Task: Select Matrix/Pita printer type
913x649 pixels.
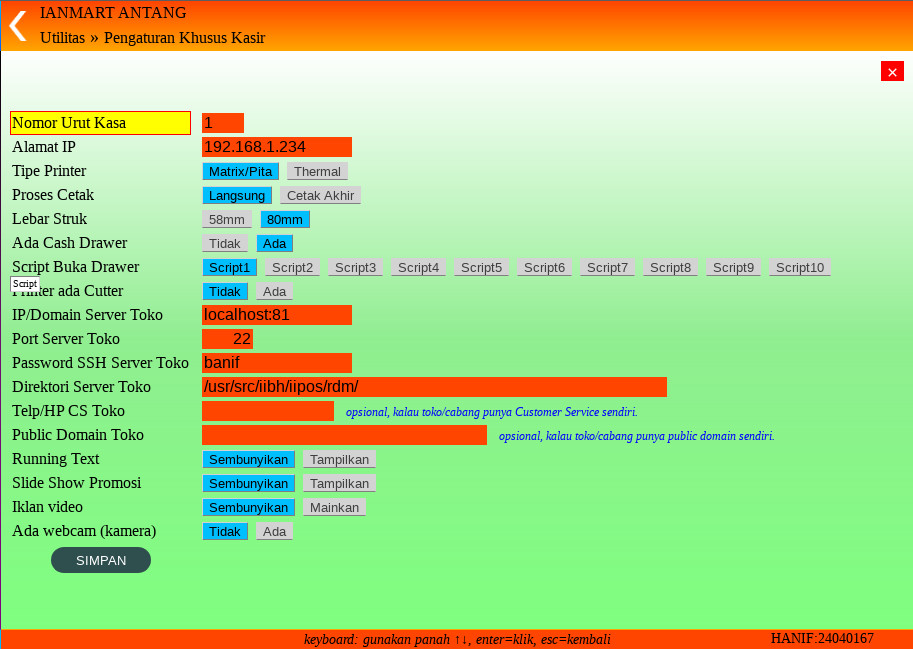Action: [x=240, y=171]
